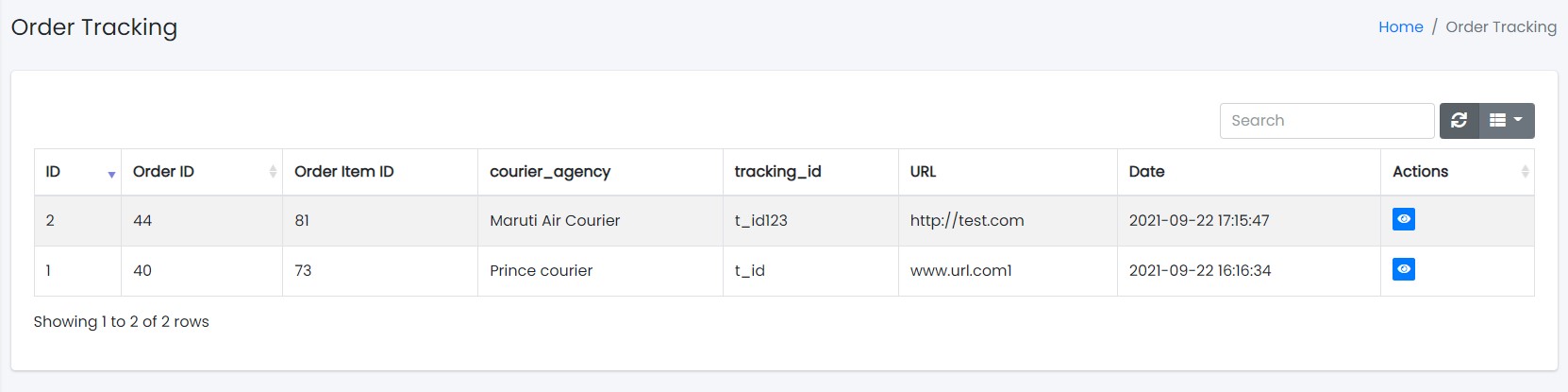Click the Search input field
Screen dimensions: 1568x392
point(1326,121)
